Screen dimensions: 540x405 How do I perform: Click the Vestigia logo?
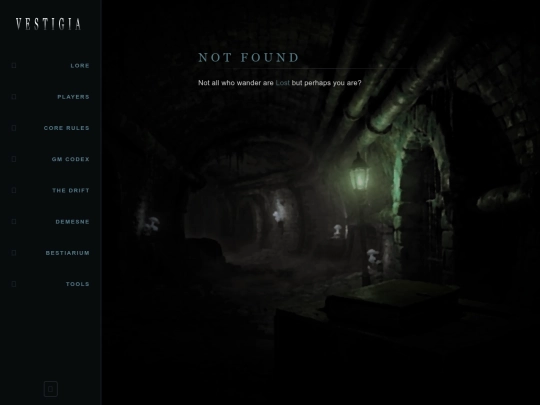coord(49,24)
